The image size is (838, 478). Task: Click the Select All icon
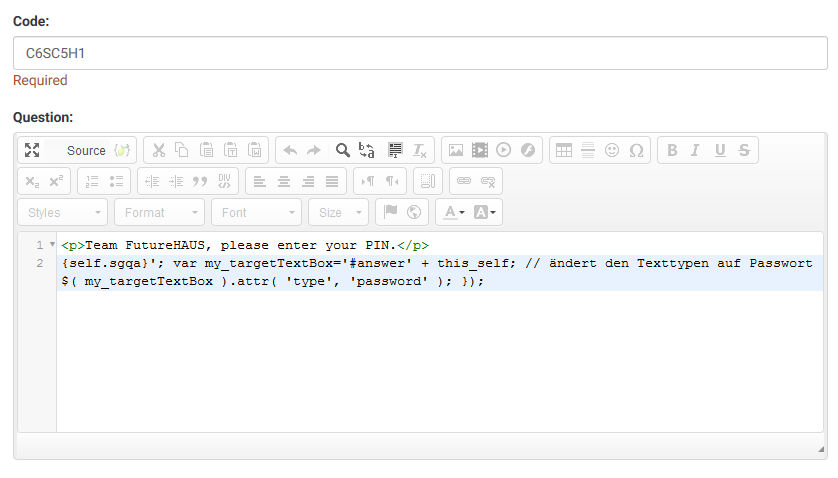click(394, 150)
